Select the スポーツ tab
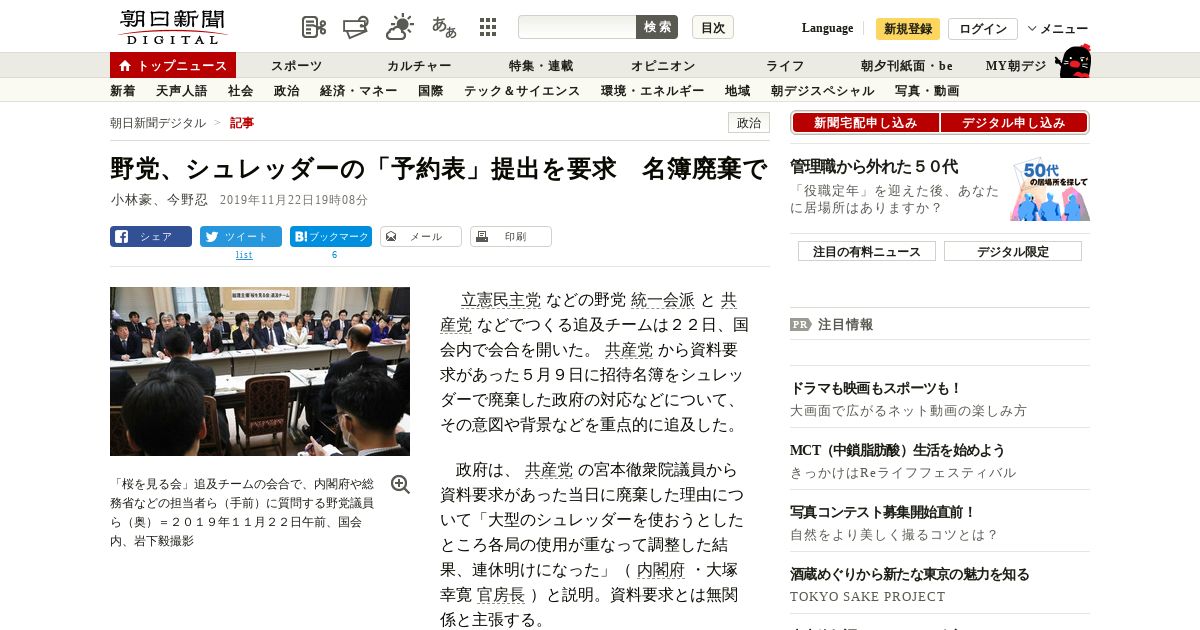Screen dimensions: 1200x630 (296, 66)
